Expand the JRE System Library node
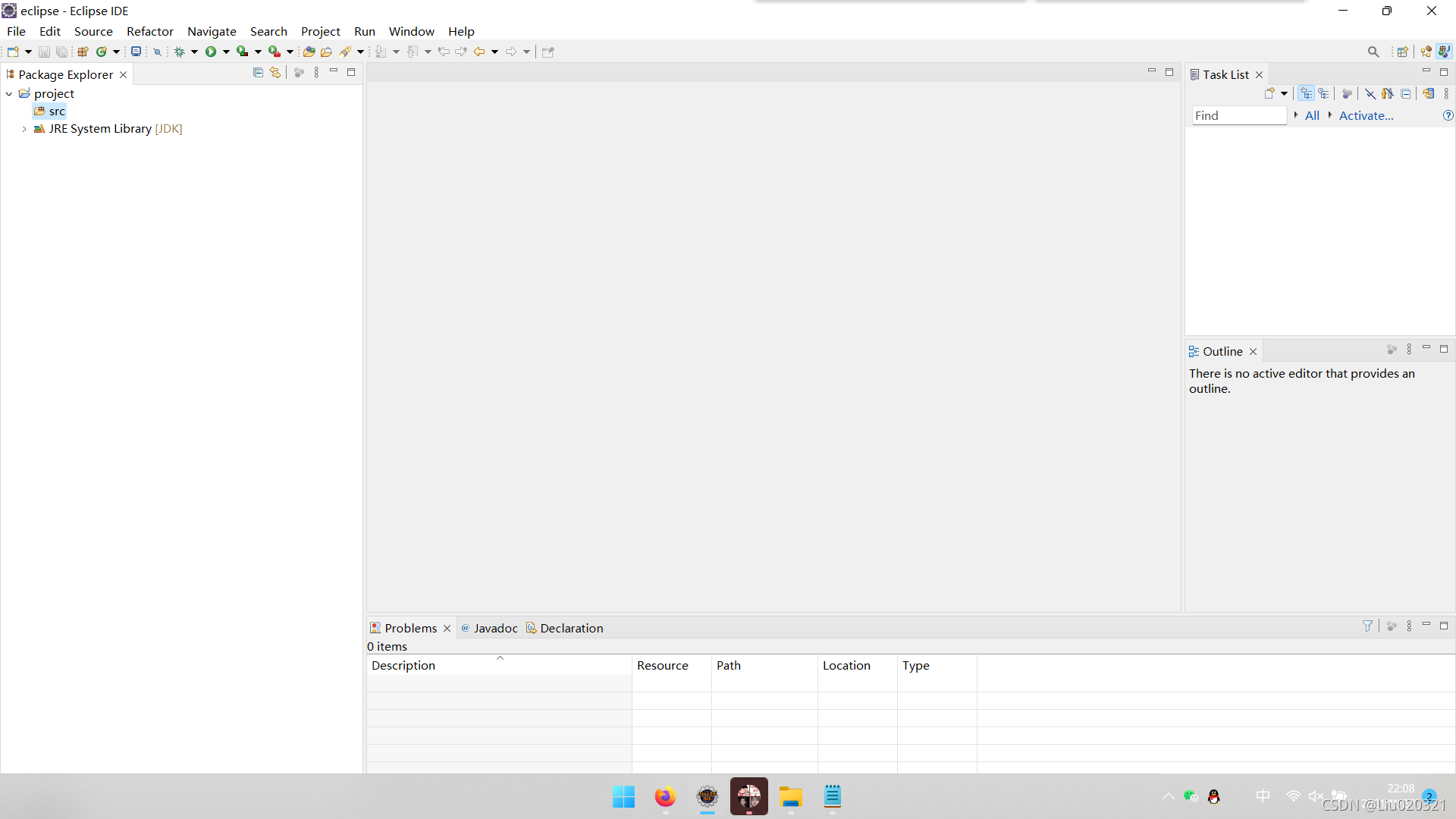The width and height of the screenshot is (1456, 819). click(x=24, y=129)
